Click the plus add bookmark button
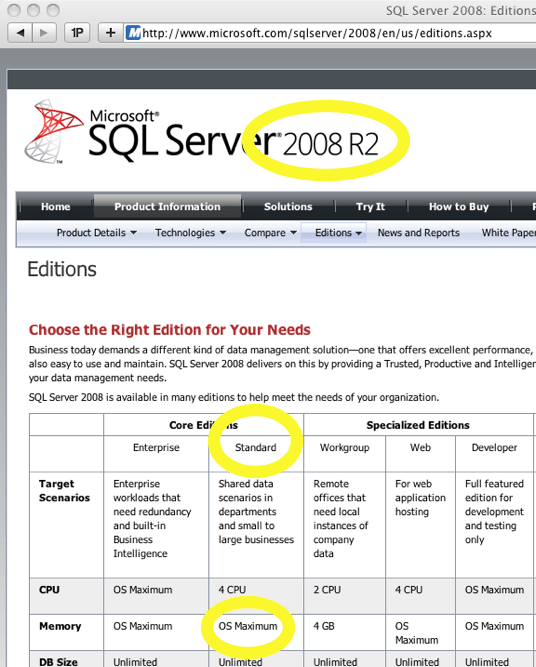Screen dimensions: 536x667 pos(111,33)
